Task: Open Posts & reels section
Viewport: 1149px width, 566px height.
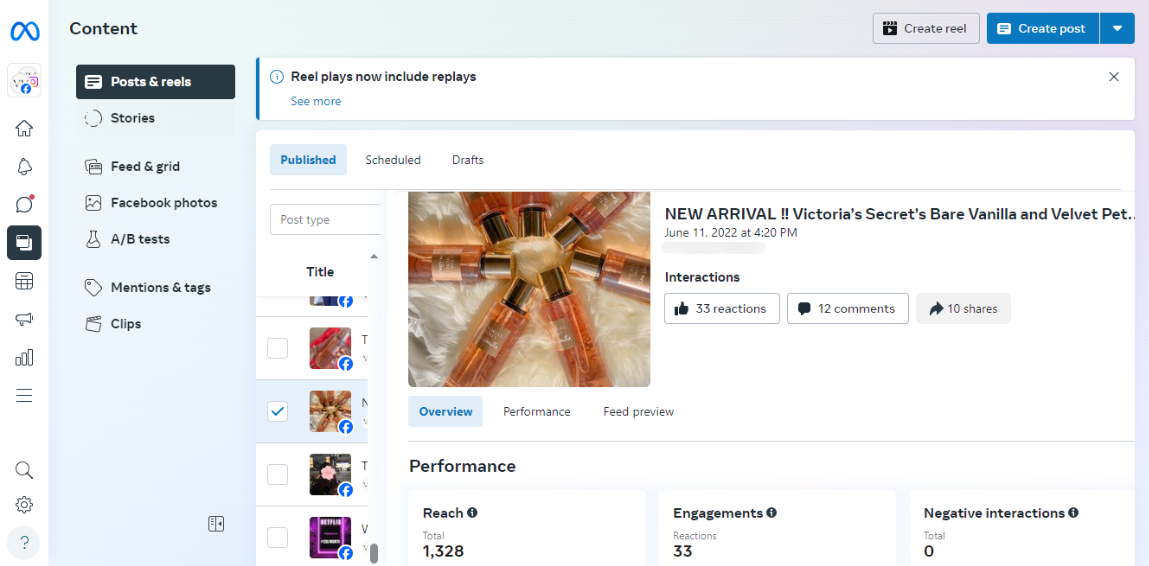Action: point(155,81)
